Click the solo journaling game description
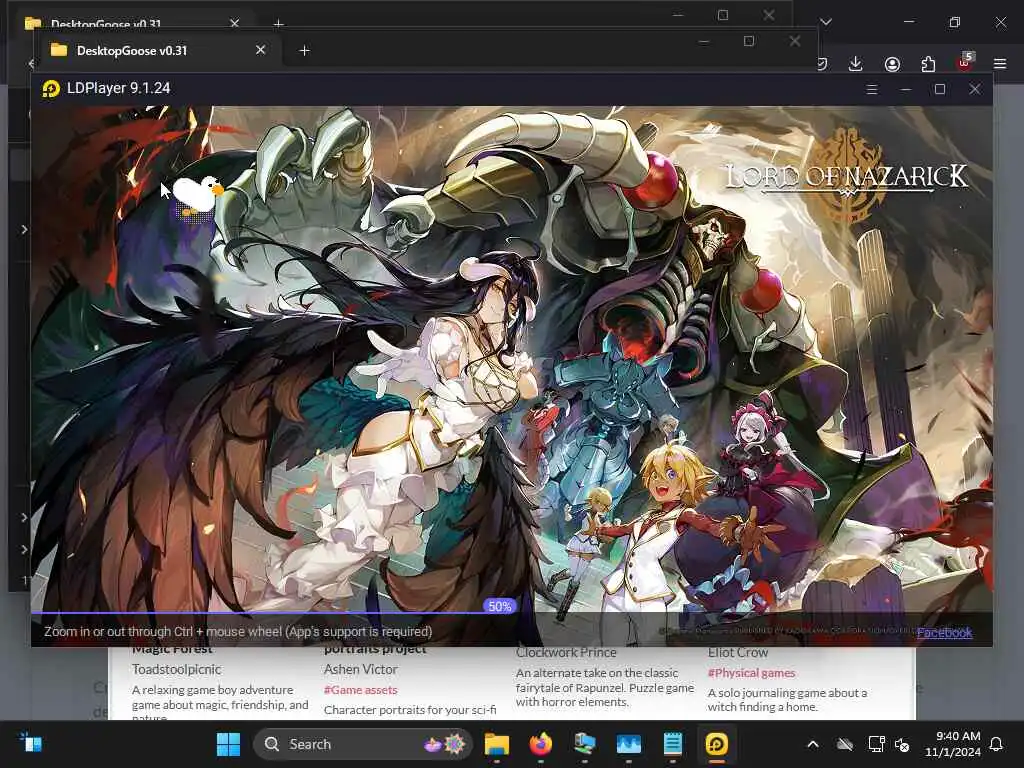Viewport: 1024px width, 768px height. point(788,699)
